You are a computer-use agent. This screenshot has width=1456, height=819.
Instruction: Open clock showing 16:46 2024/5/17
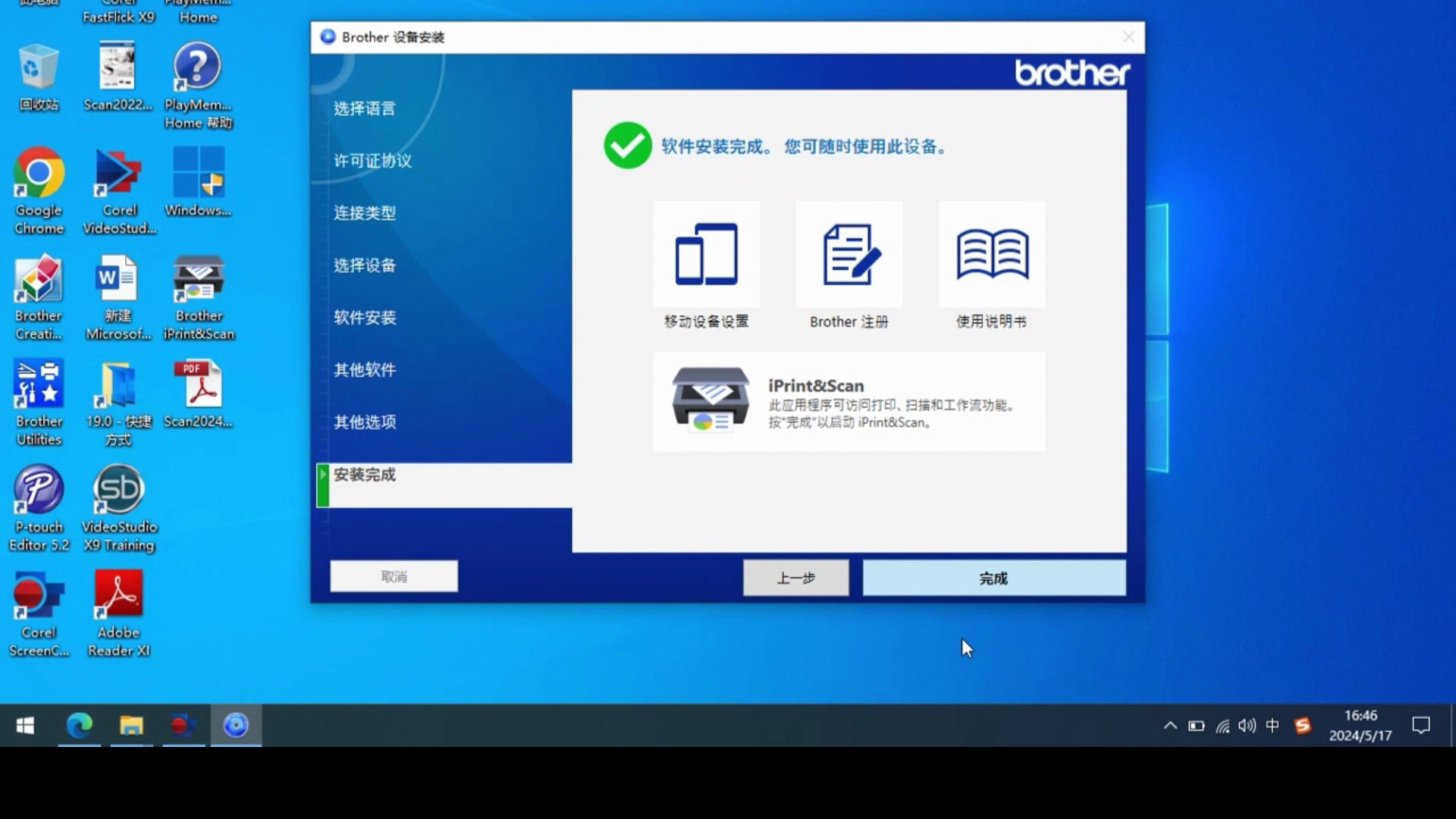click(x=1360, y=726)
